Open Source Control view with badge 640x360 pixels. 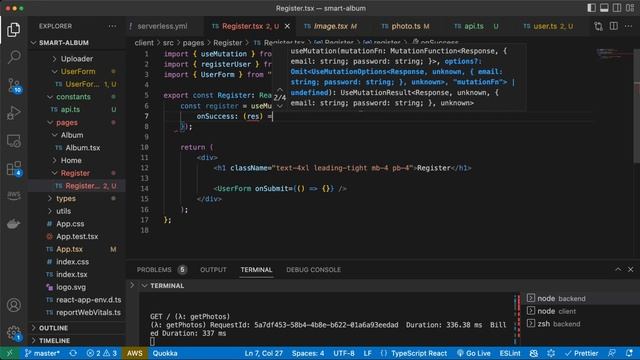(x=14, y=85)
